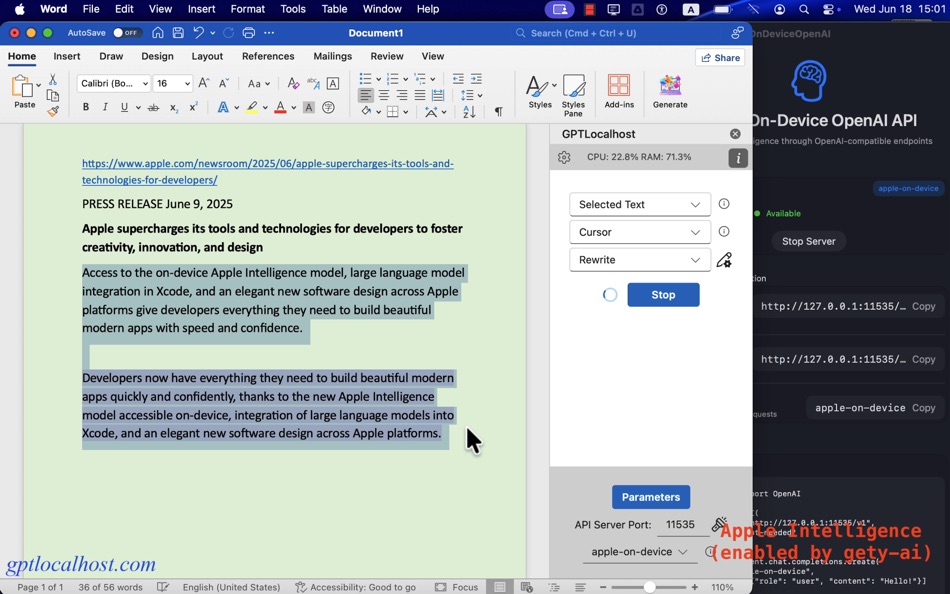Click the Cut scissors icon
This screenshot has width=950, height=594.
(53, 79)
